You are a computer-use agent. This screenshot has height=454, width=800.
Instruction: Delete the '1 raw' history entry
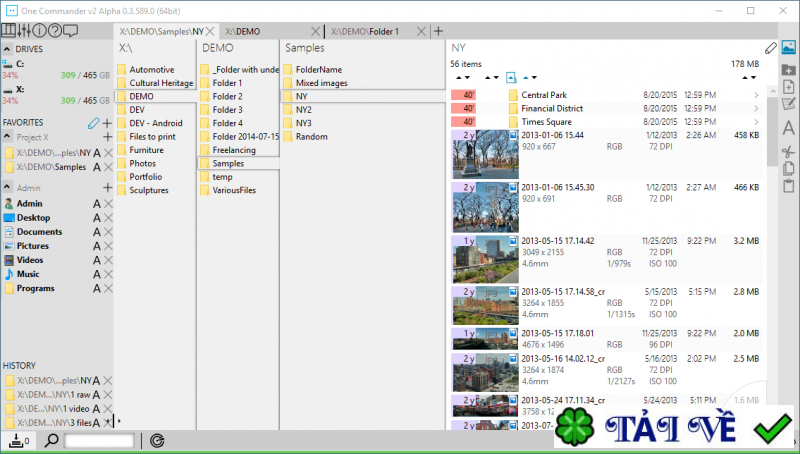pos(108,395)
